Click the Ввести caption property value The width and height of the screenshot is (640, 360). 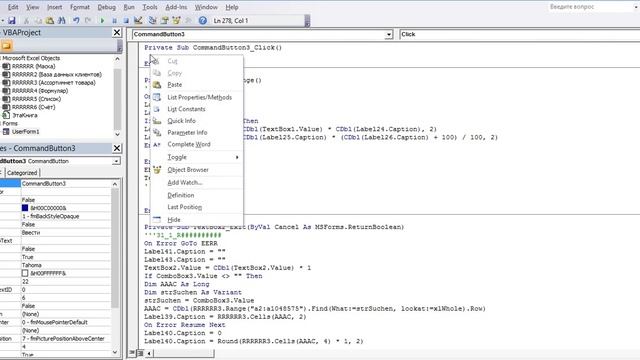pos(66,233)
